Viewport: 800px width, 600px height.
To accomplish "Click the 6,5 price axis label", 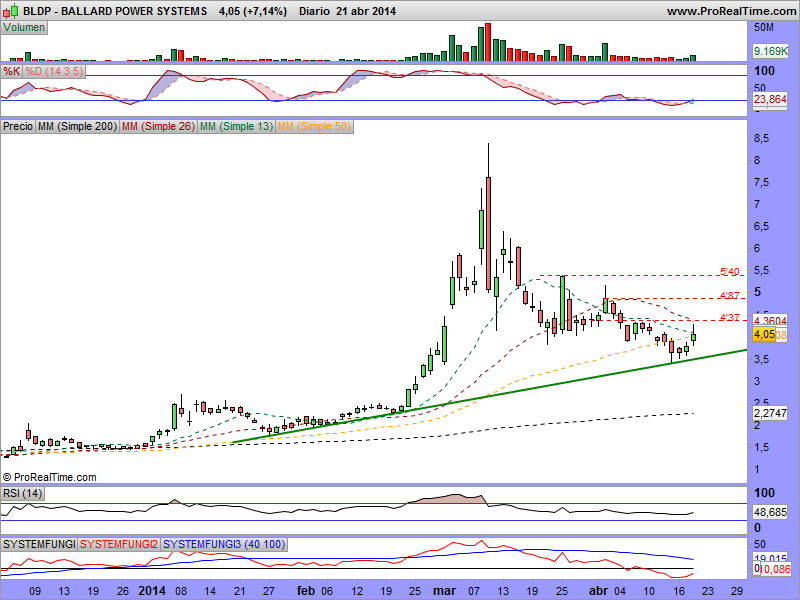I will [761, 226].
